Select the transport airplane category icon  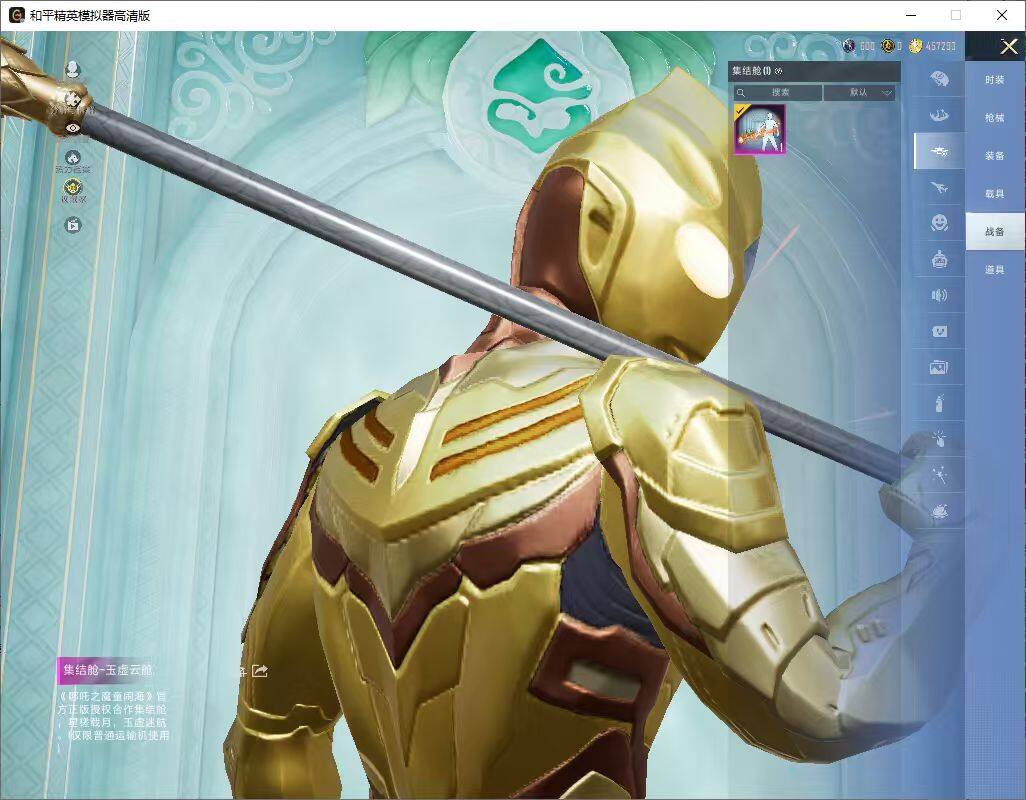tap(939, 188)
